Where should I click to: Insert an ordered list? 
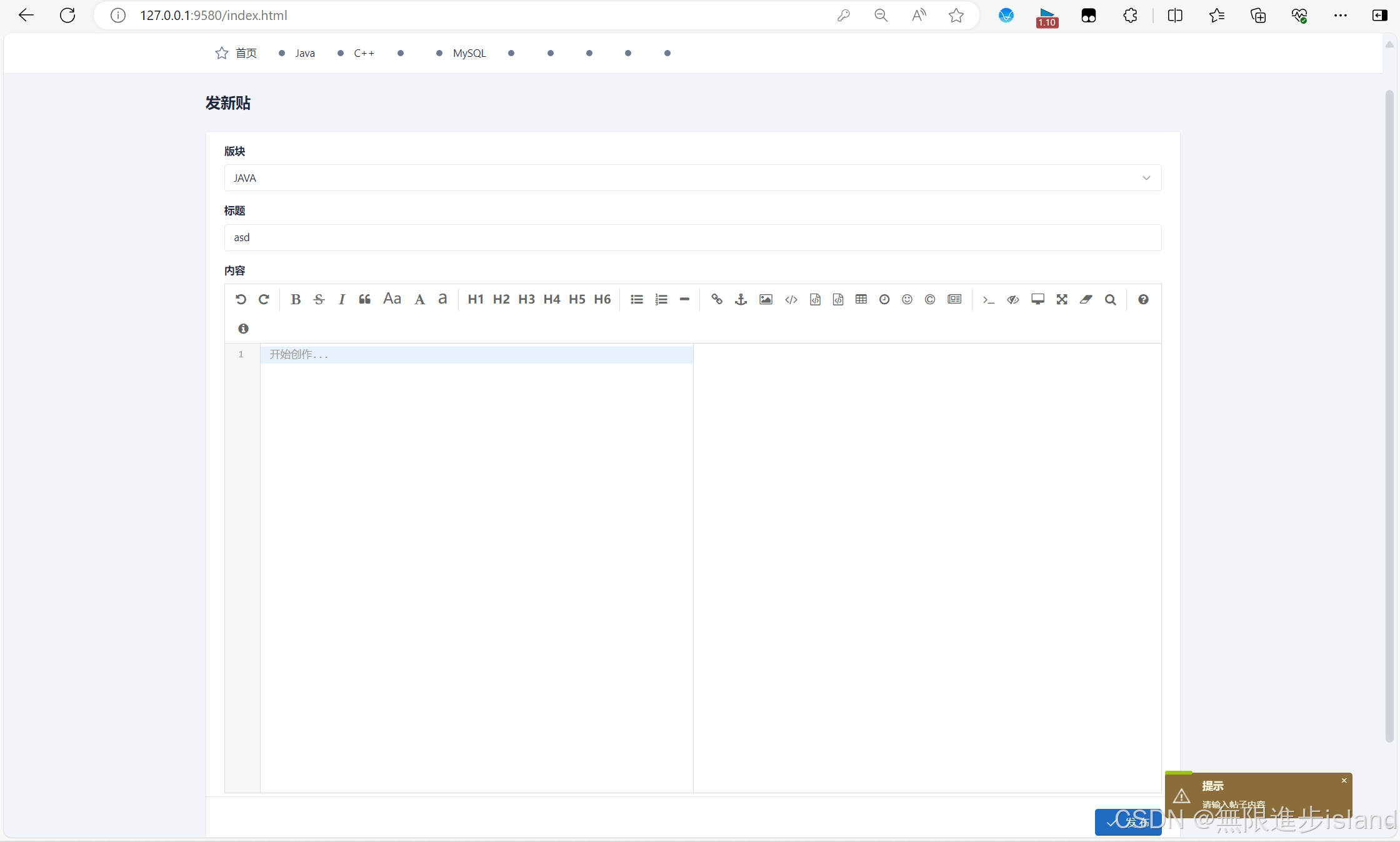tap(661, 299)
